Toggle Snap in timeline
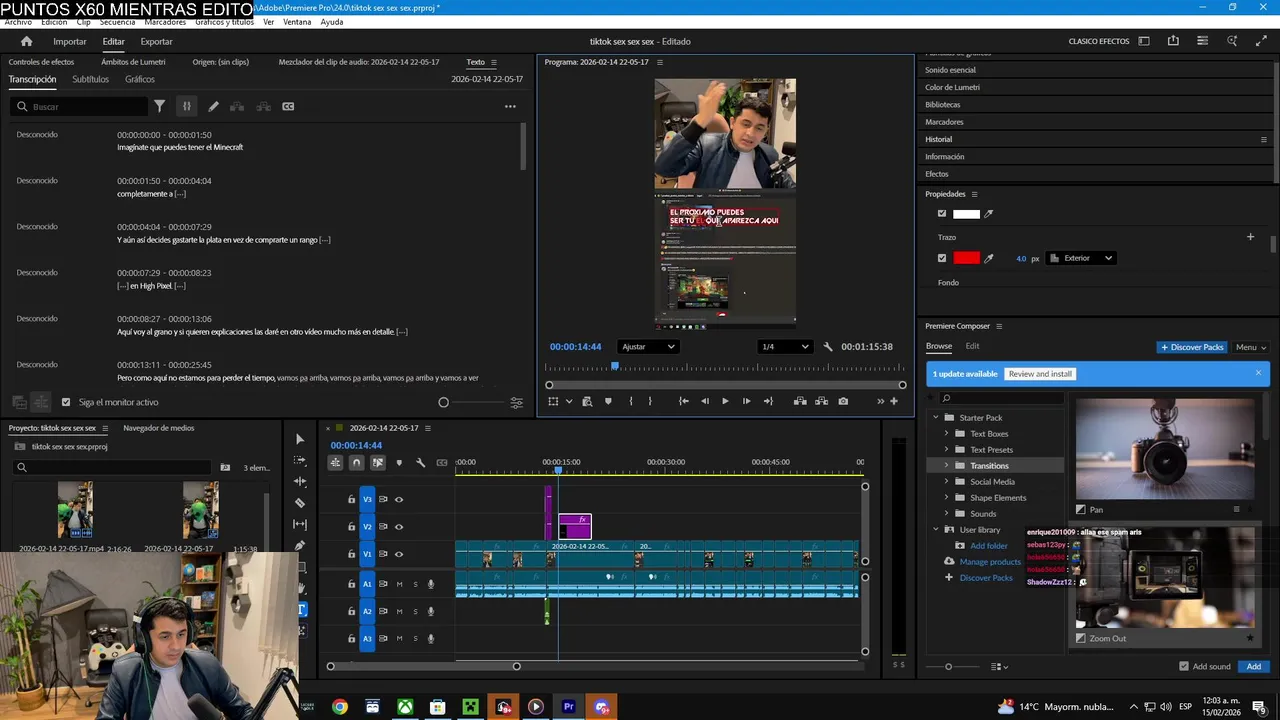 (x=356, y=462)
